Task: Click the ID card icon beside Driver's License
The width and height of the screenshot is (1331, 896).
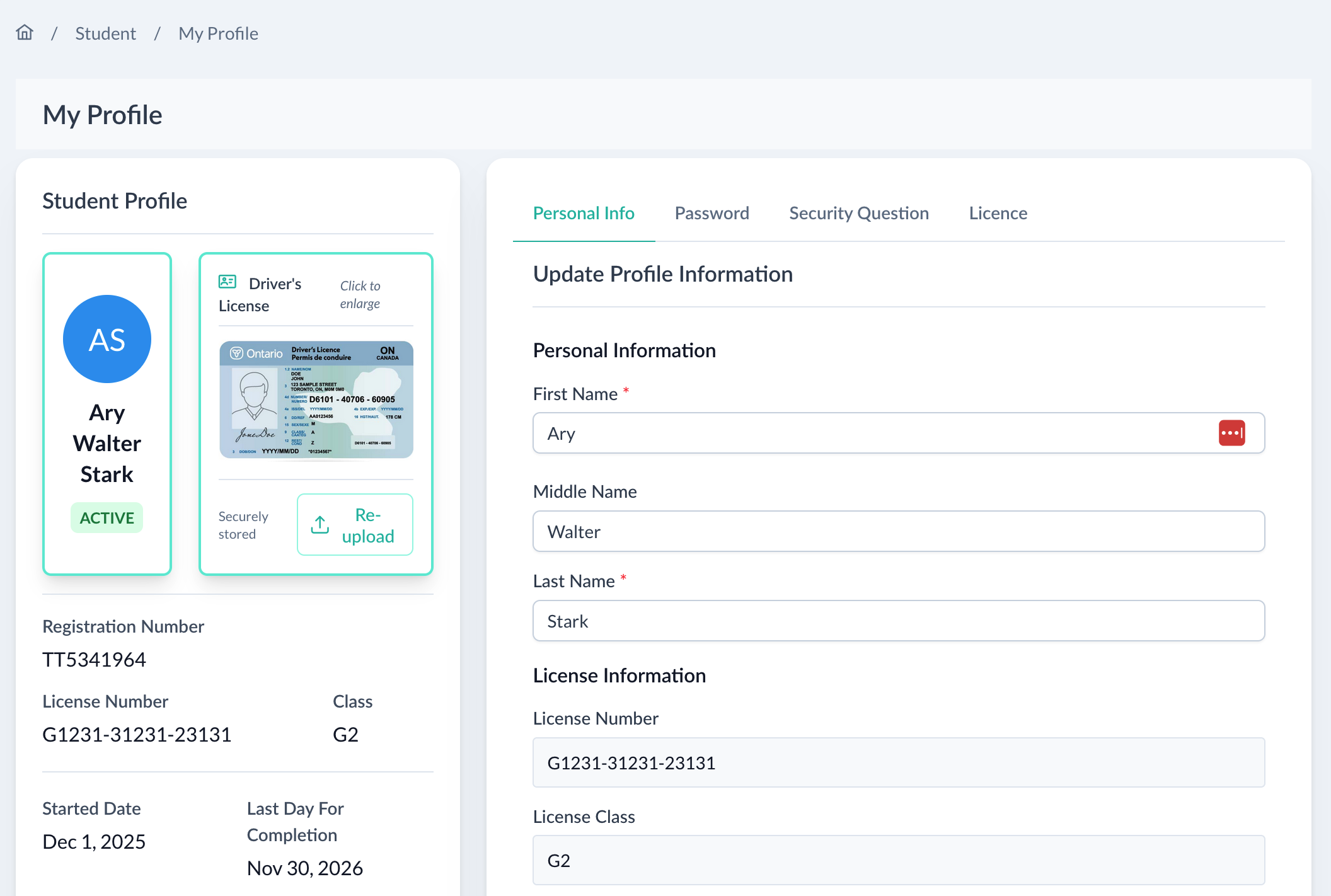Action: click(x=228, y=282)
